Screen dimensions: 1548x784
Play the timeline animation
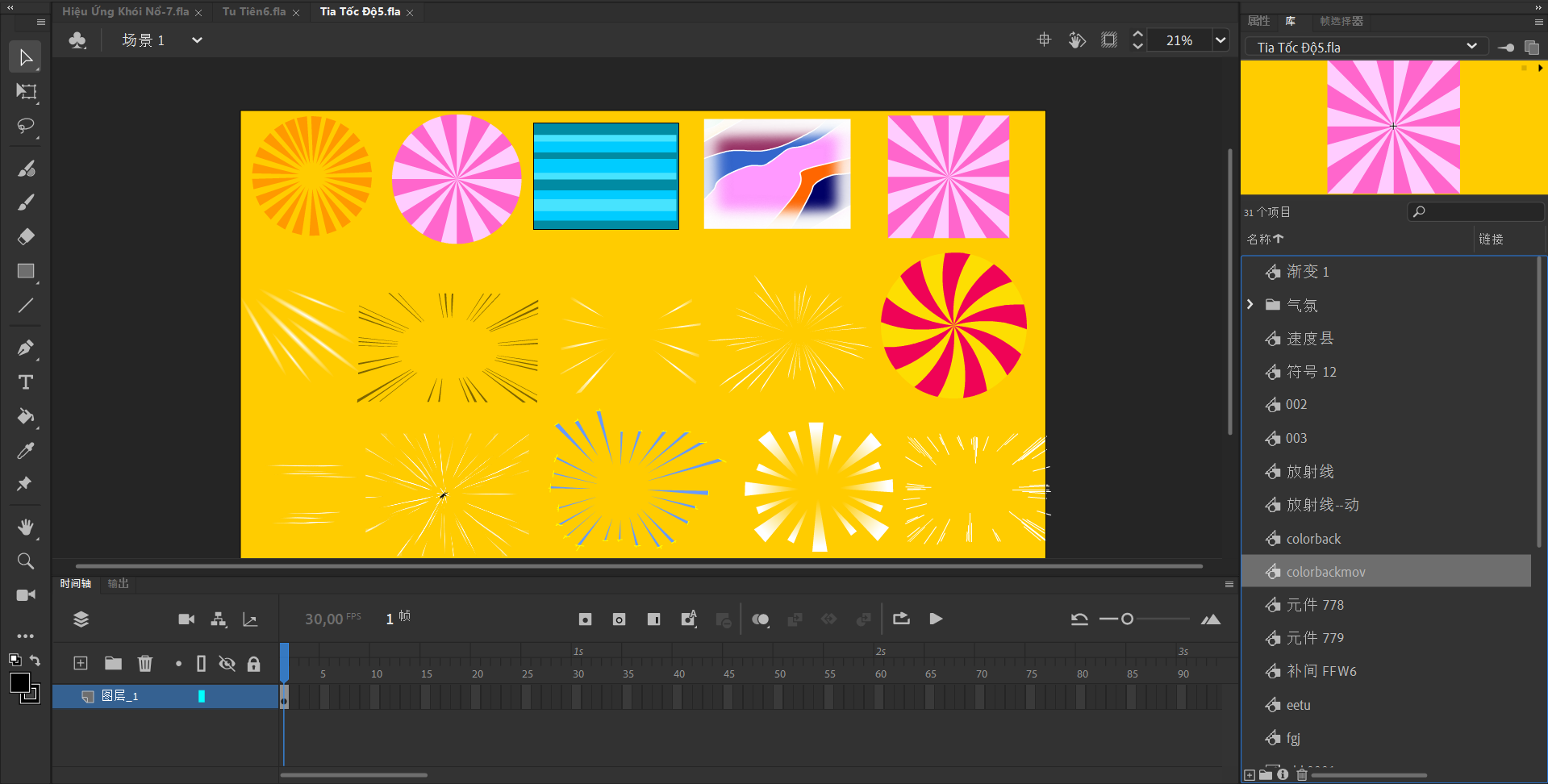936,619
